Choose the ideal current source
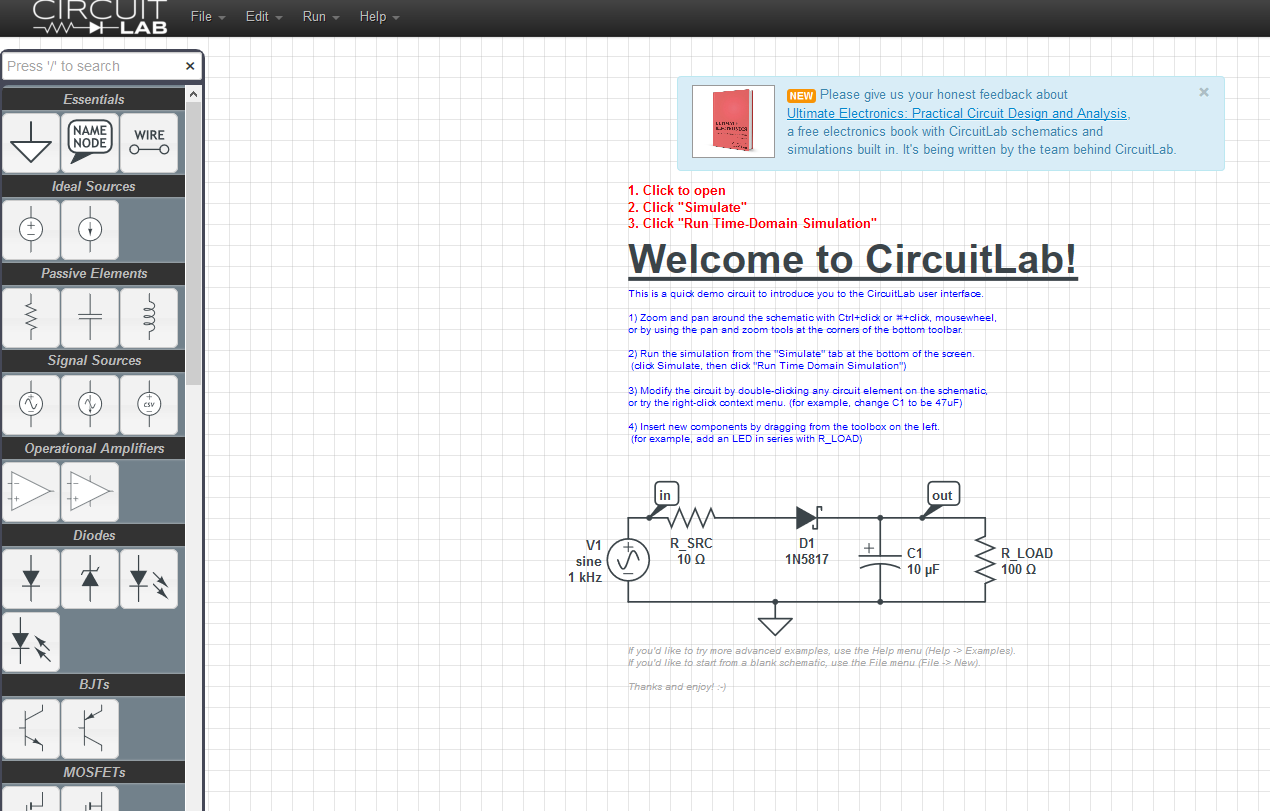Viewport: 1270px width, 811px height. (x=90, y=229)
